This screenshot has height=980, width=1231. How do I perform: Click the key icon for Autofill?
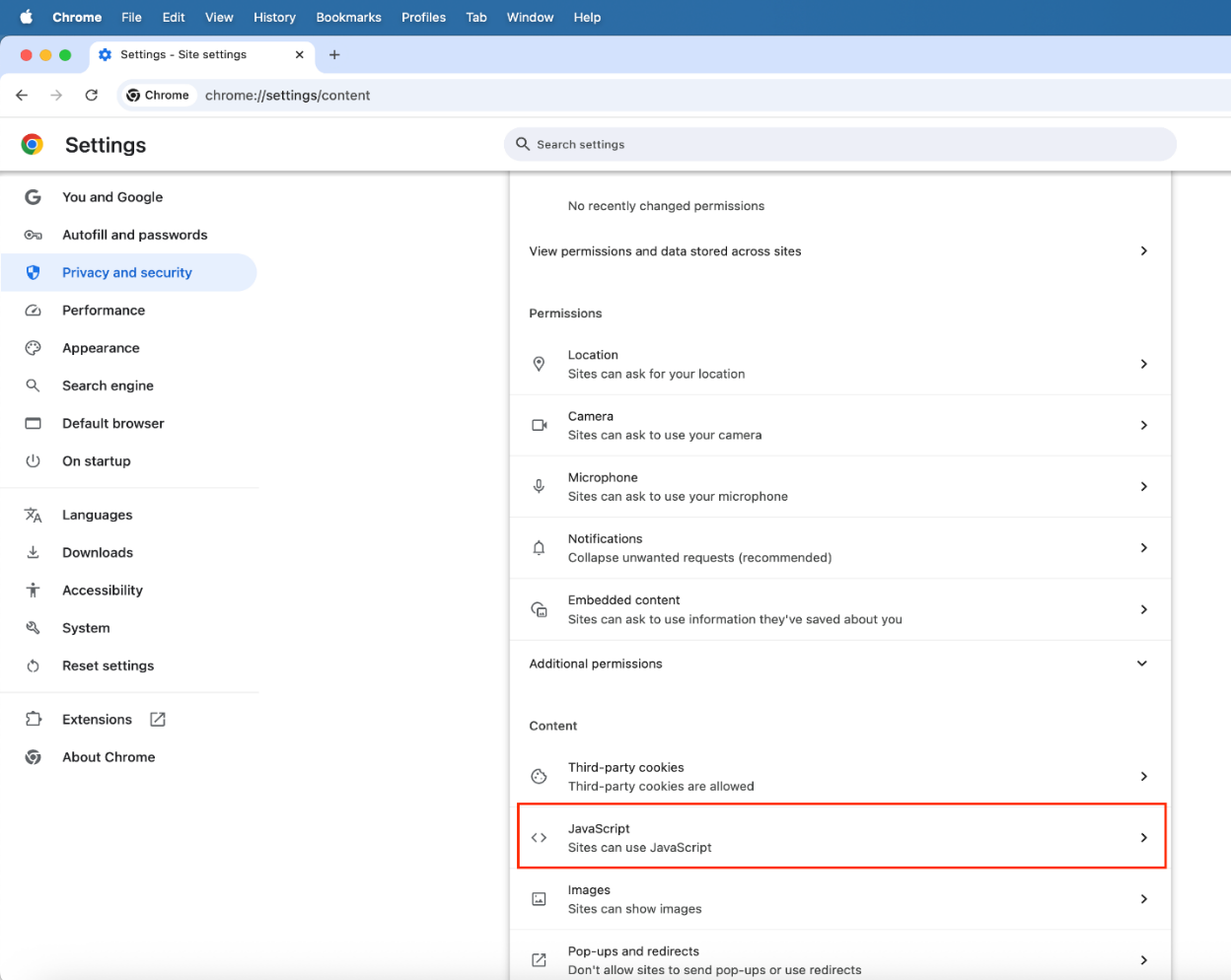pyautogui.click(x=33, y=235)
